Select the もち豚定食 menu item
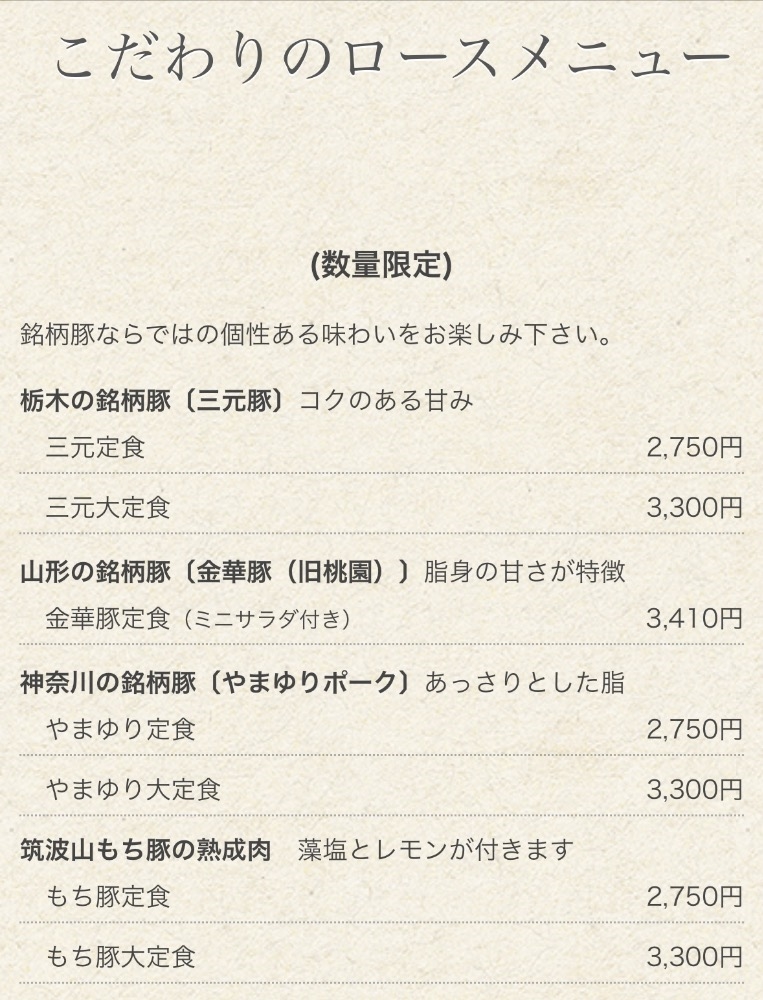763x1000 pixels. point(108,897)
